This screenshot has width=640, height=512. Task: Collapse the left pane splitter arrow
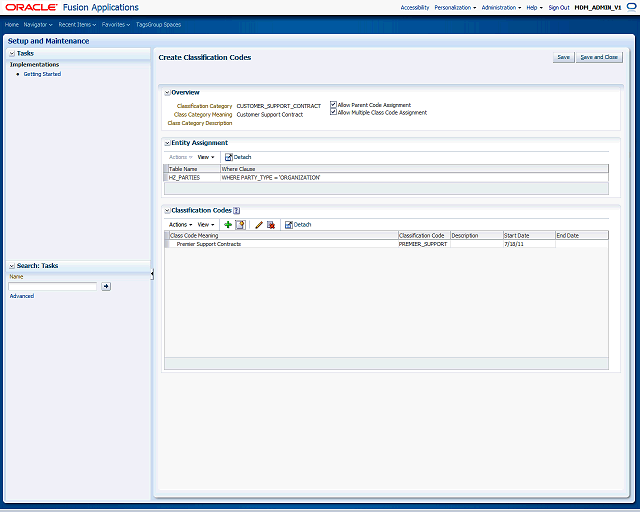[152, 274]
